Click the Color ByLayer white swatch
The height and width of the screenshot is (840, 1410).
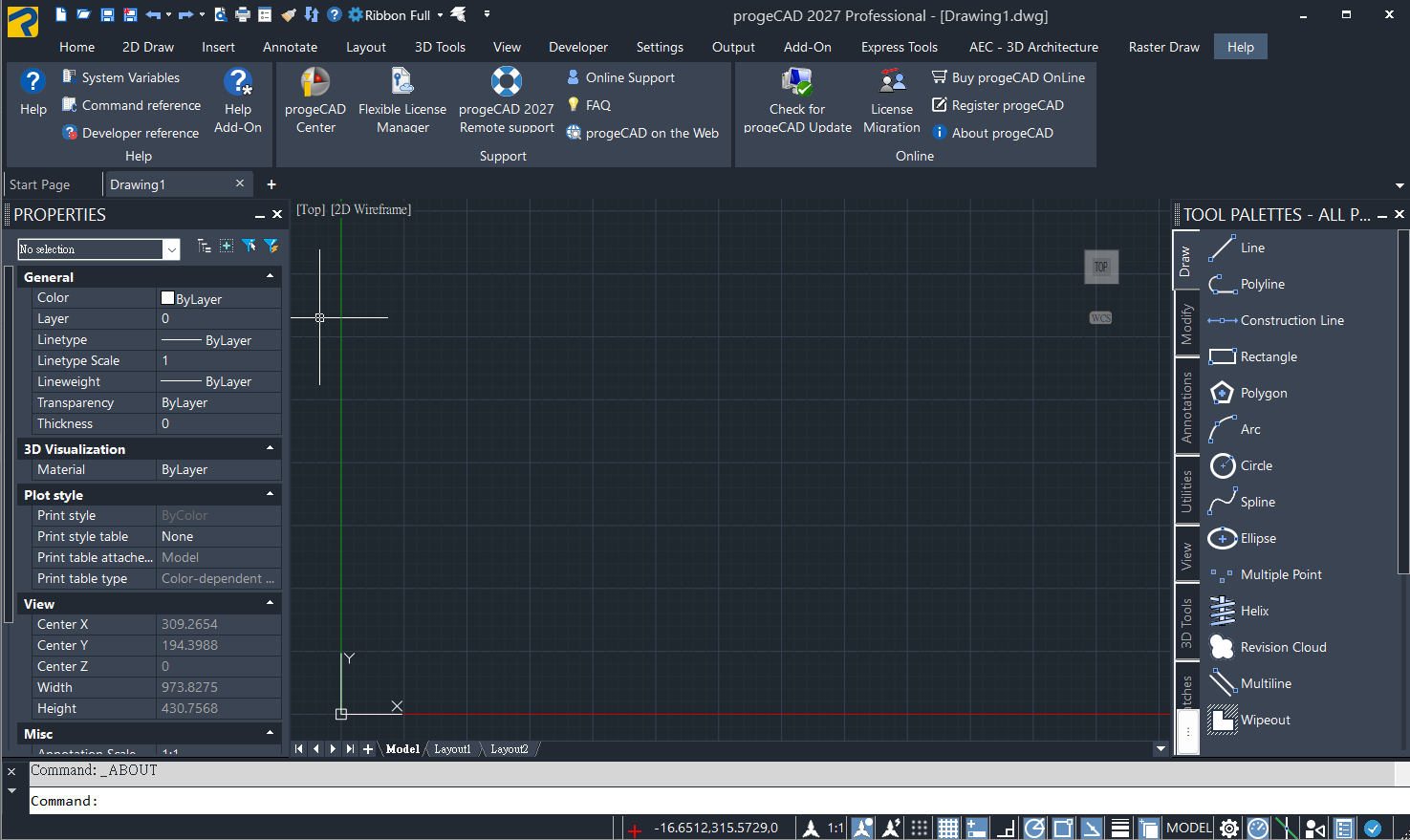(x=168, y=298)
